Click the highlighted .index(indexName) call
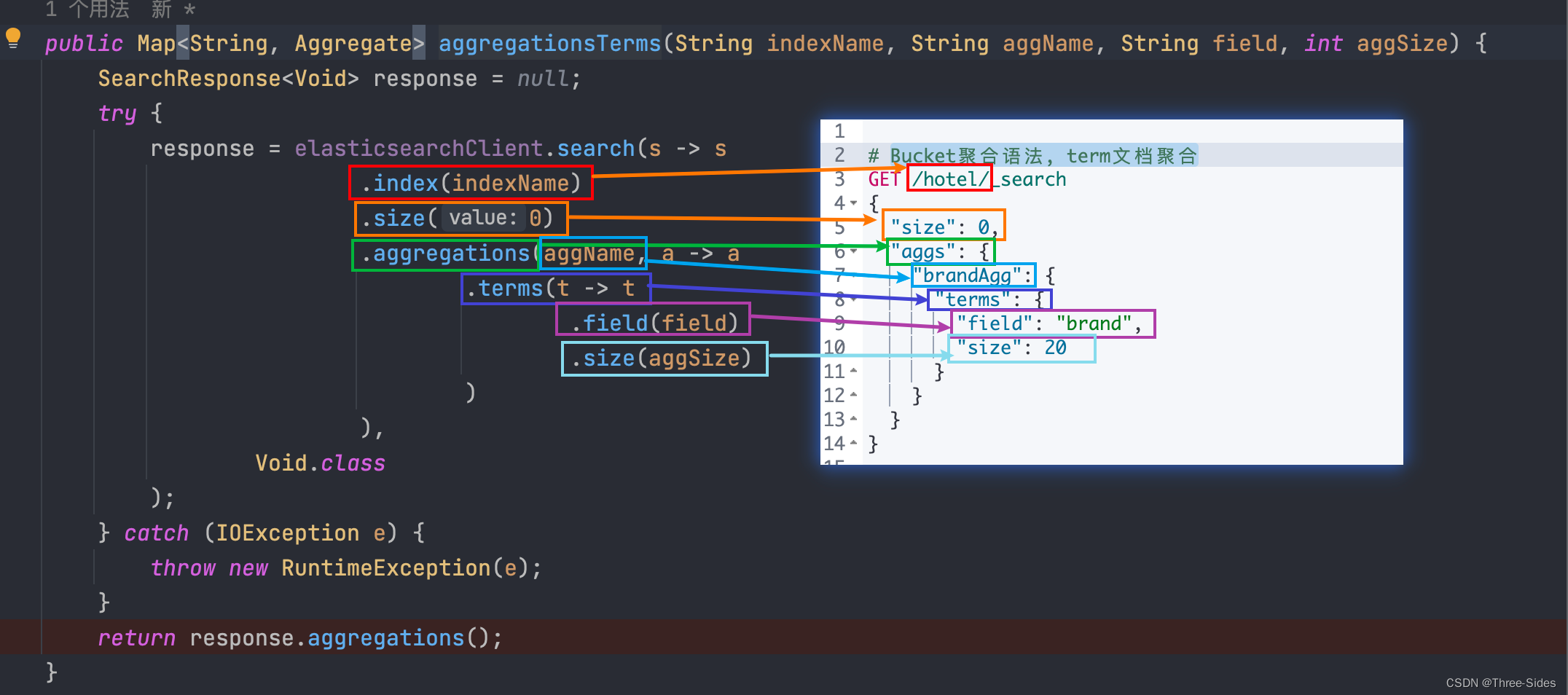The width and height of the screenshot is (1568, 695). tap(470, 183)
